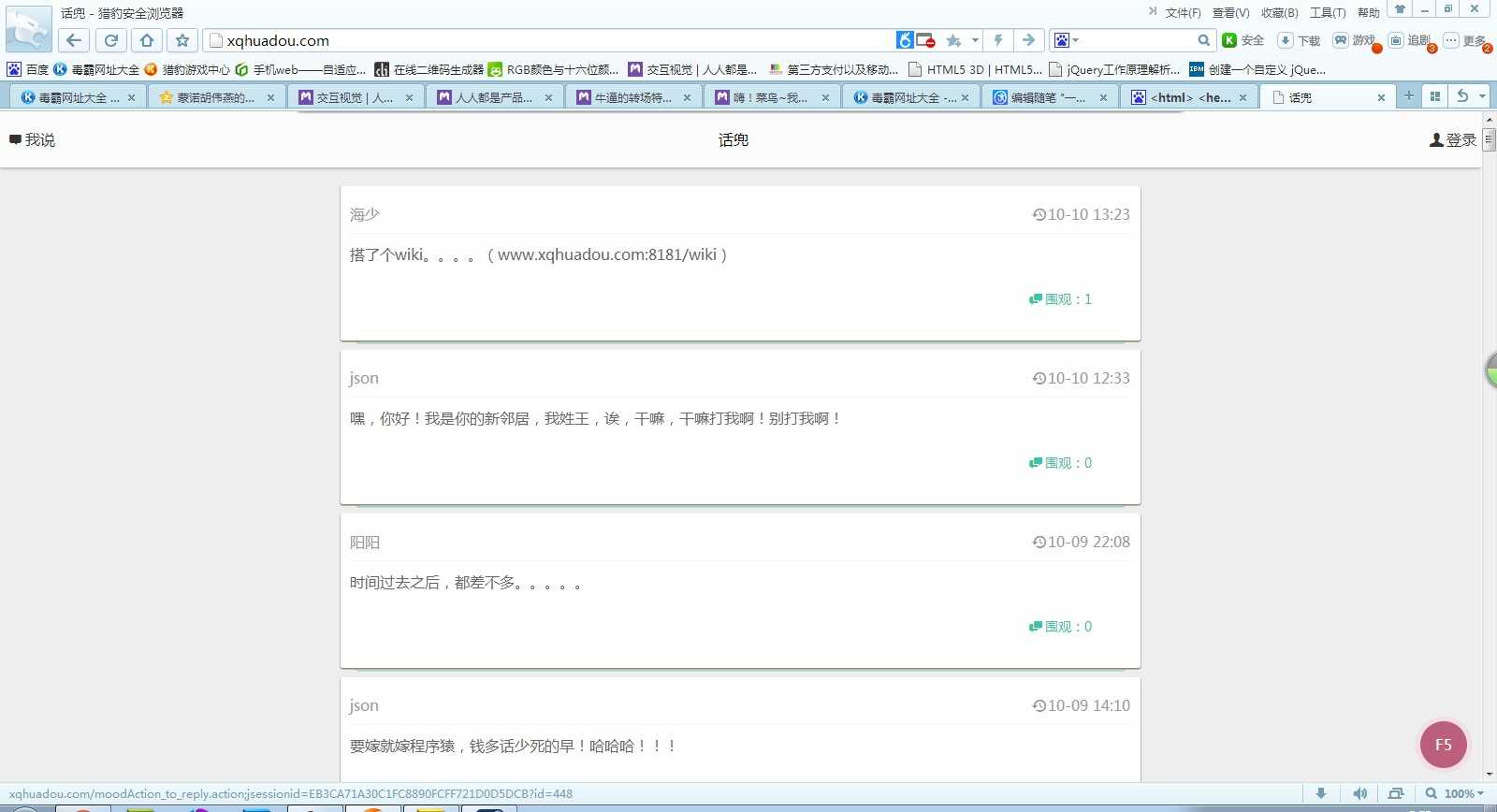Go back using the browser back arrow

coord(74,40)
